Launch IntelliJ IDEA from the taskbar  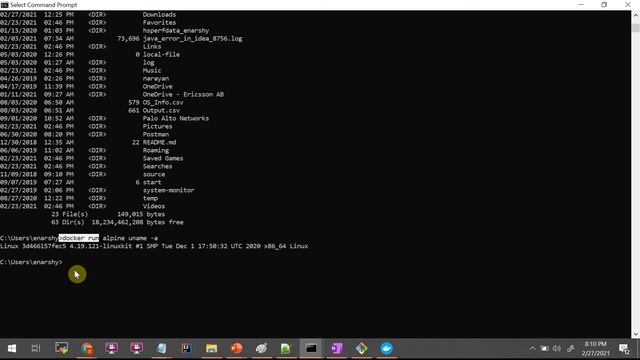pos(187,348)
